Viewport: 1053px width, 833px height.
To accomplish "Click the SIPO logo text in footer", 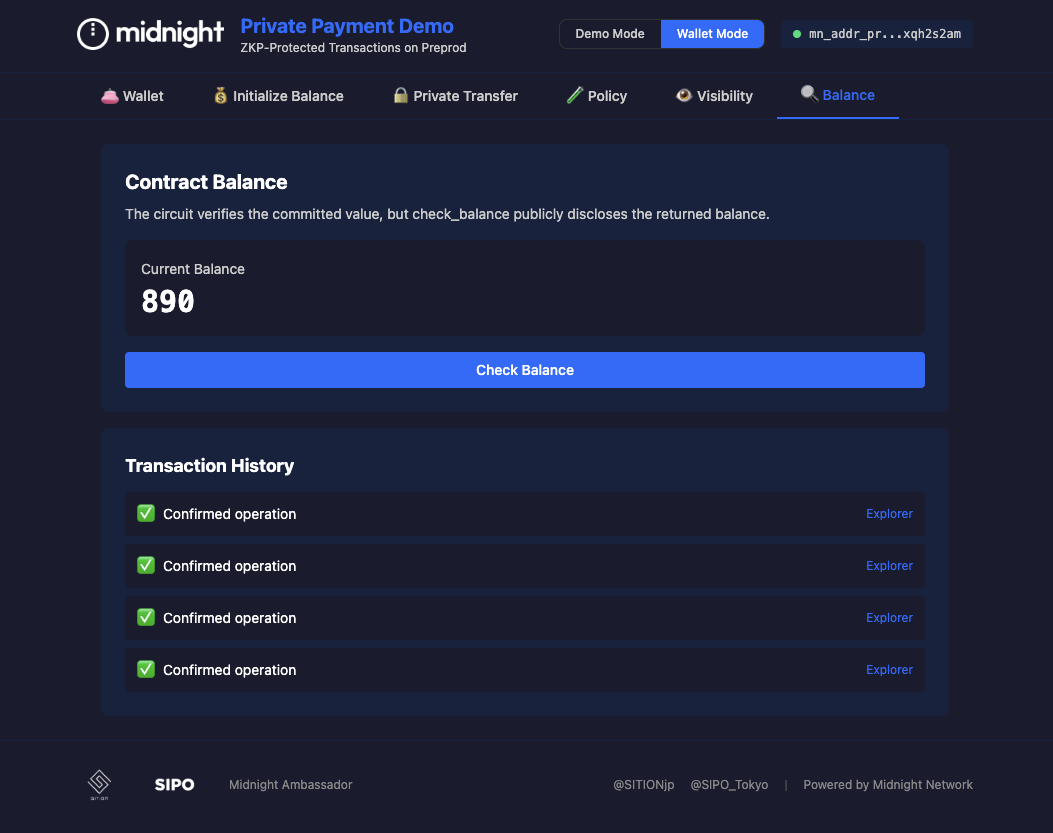I will click(x=175, y=785).
